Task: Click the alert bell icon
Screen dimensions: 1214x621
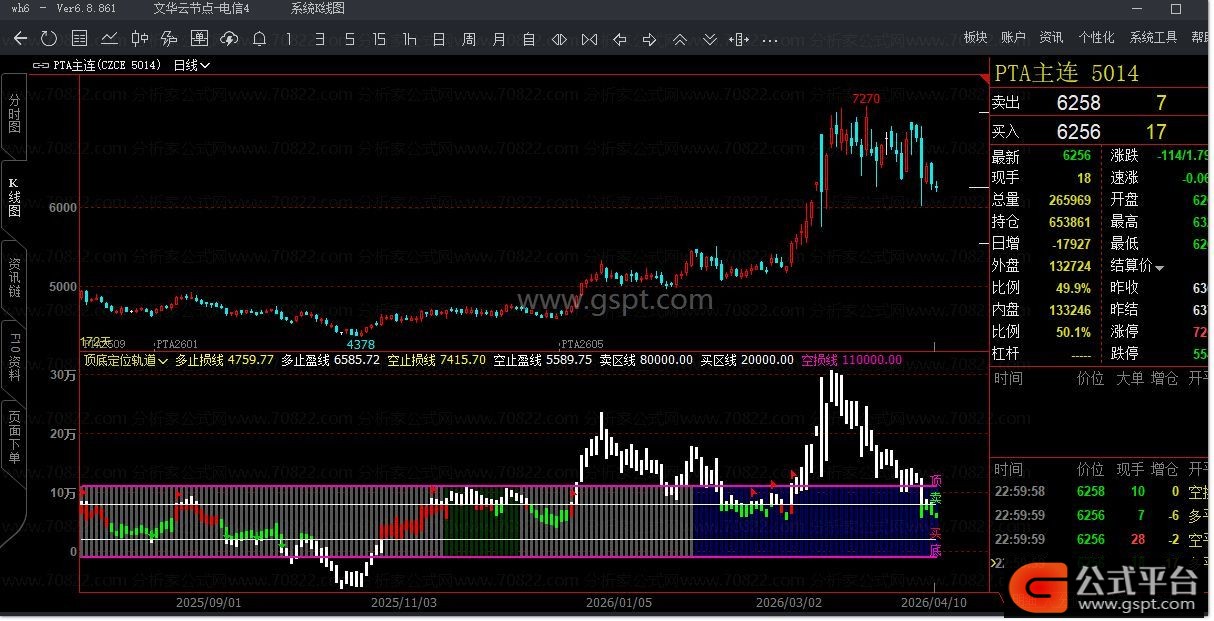Action: click(259, 39)
